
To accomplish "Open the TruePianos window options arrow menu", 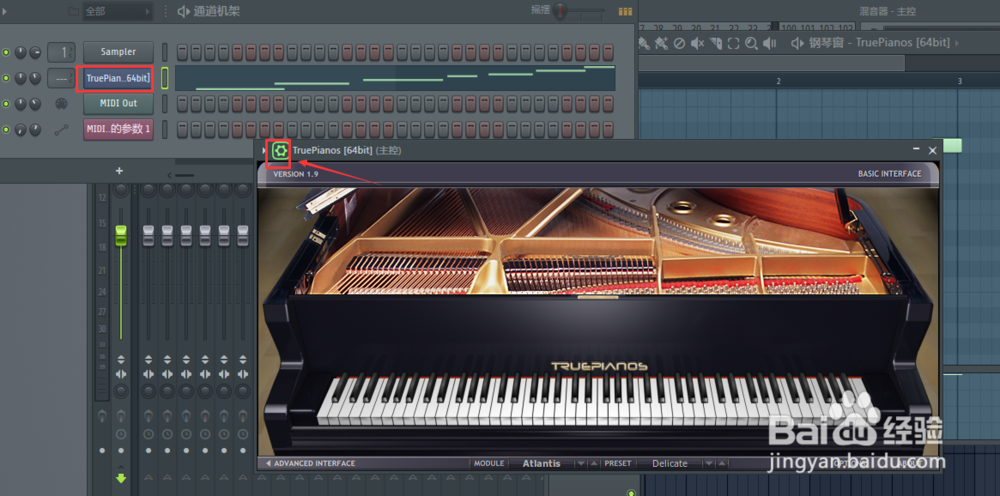I will [264, 150].
